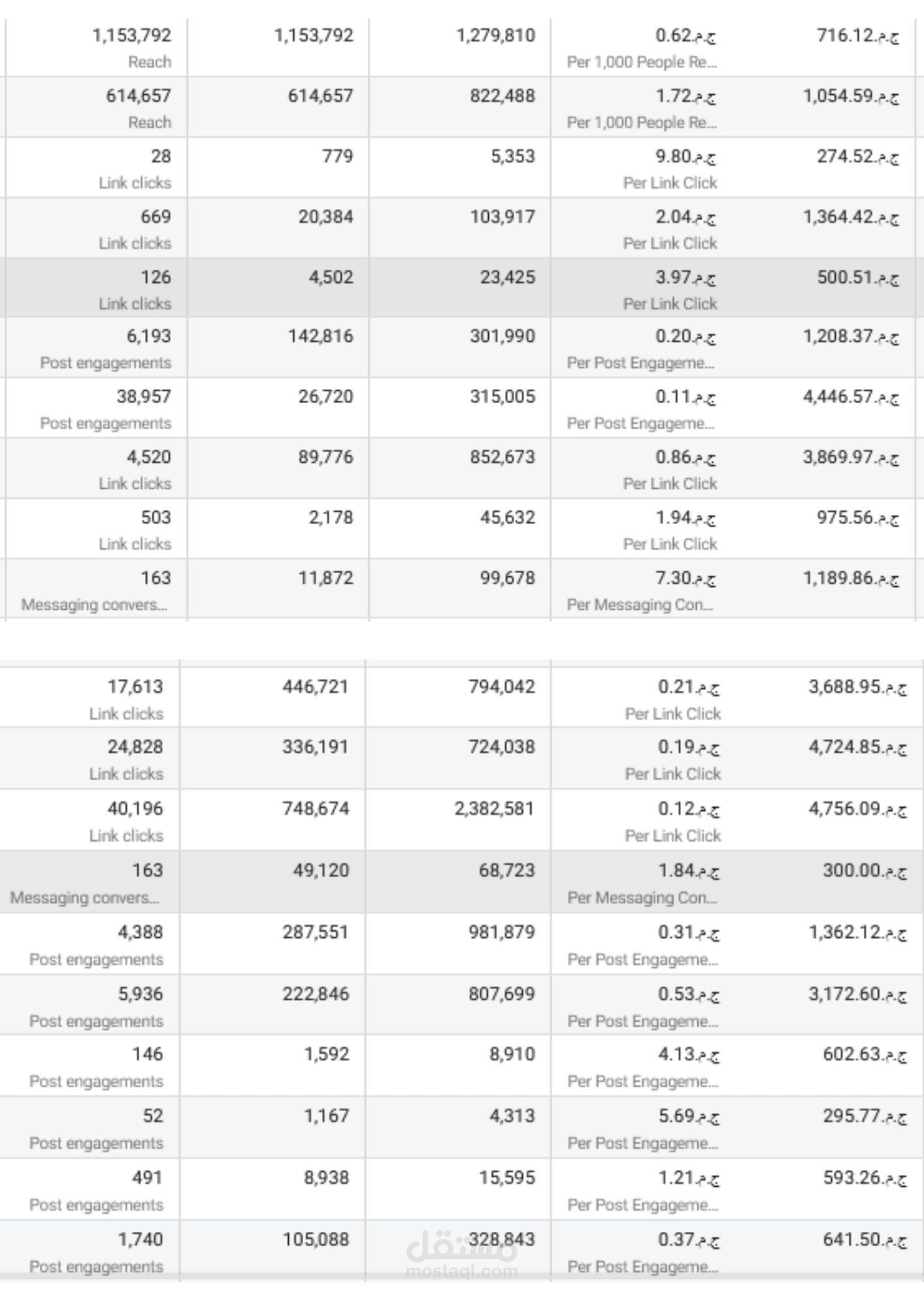The height and width of the screenshot is (1307, 924).
Task: Select the 28 Link clicks result
Action: [x=96, y=168]
